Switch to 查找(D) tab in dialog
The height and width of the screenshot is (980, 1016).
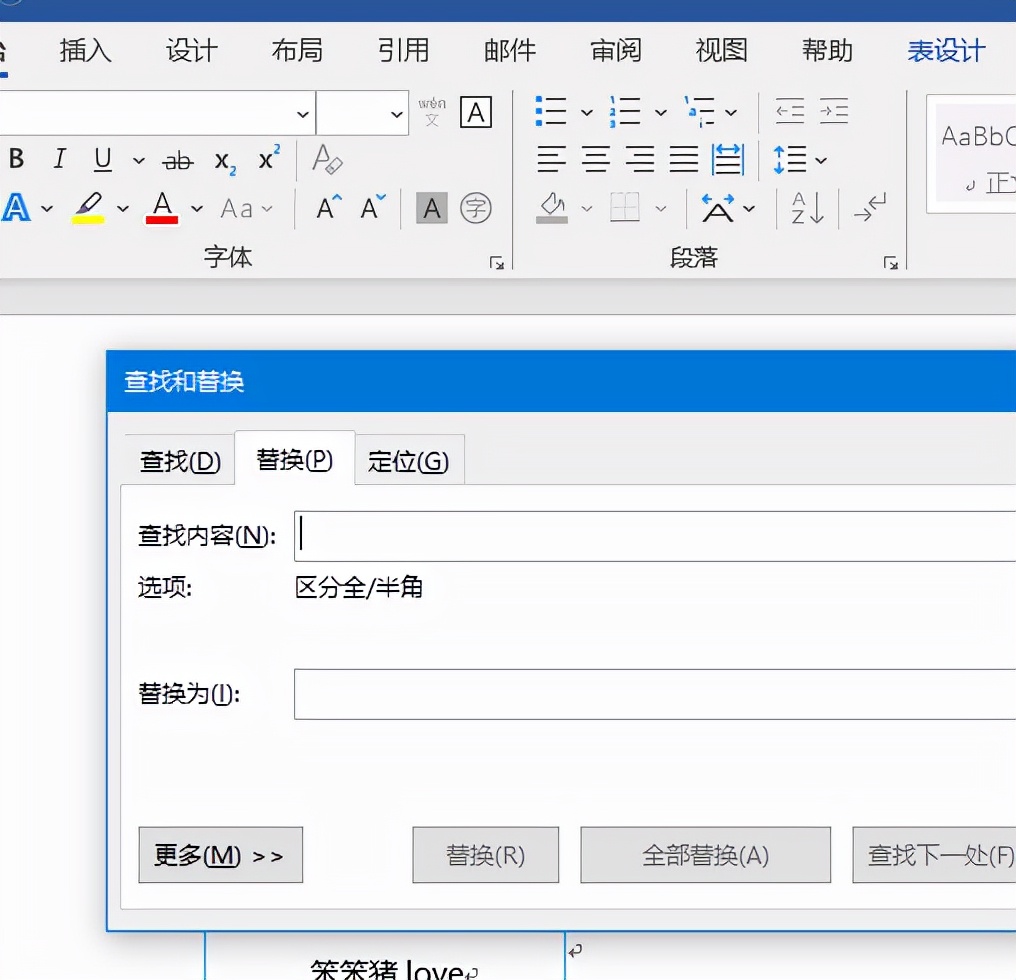(179, 461)
